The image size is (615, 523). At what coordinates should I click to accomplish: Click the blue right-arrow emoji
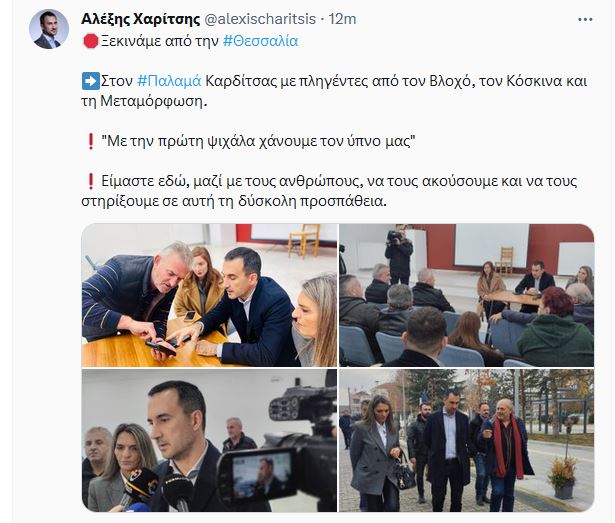(91, 81)
